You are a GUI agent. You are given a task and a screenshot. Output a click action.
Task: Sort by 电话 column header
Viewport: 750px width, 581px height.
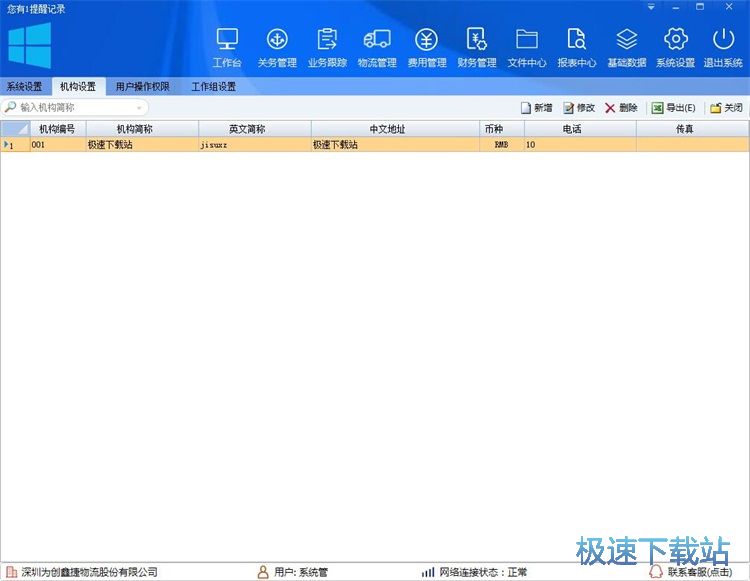click(x=580, y=129)
